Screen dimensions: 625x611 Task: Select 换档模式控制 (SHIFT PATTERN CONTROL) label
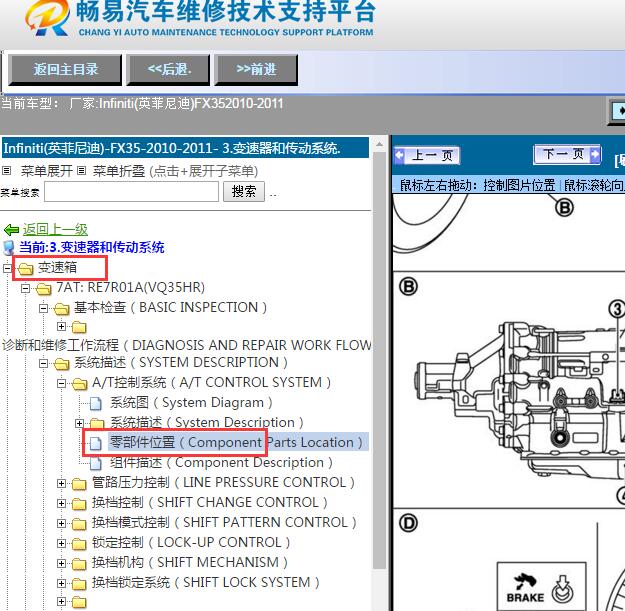pos(224,522)
